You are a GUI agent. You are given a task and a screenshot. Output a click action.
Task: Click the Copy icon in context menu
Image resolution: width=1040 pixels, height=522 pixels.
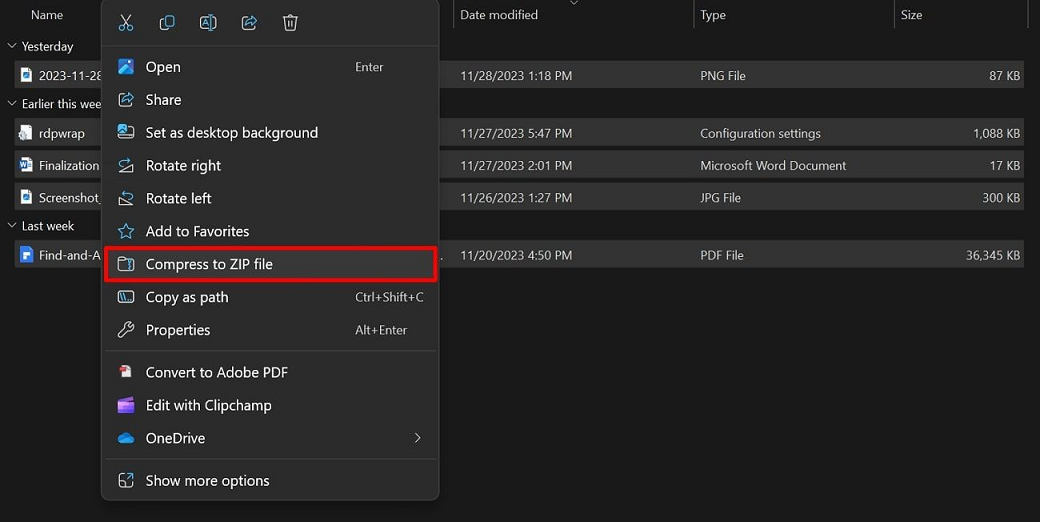pos(167,23)
